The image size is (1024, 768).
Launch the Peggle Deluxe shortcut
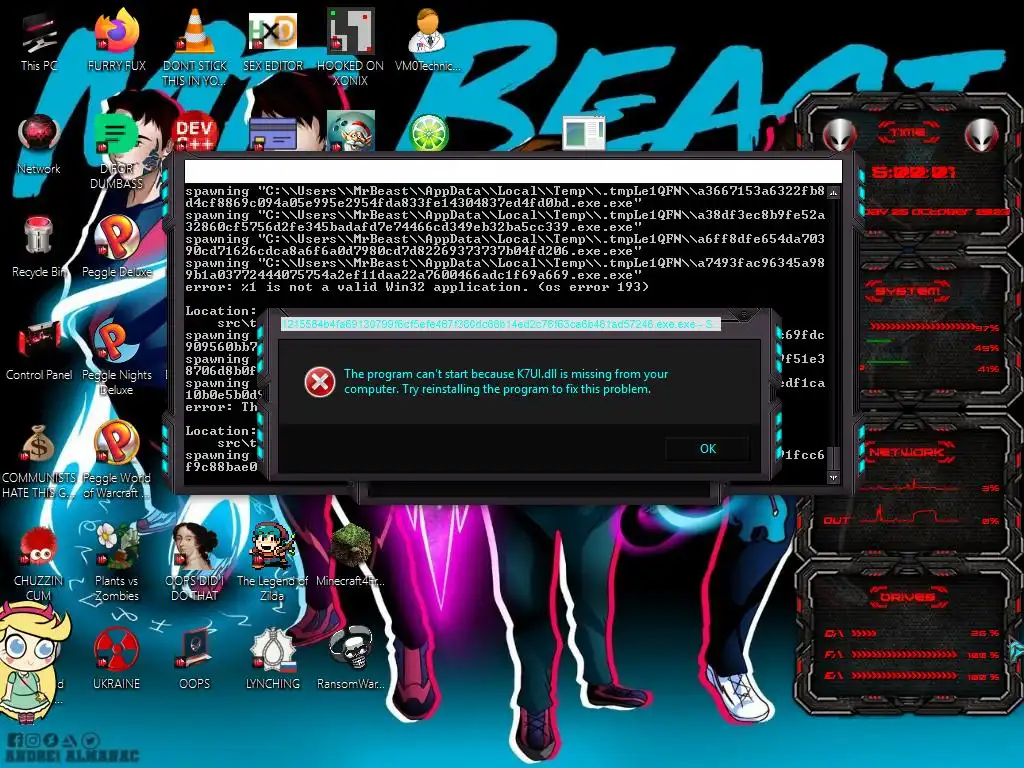tap(116, 247)
